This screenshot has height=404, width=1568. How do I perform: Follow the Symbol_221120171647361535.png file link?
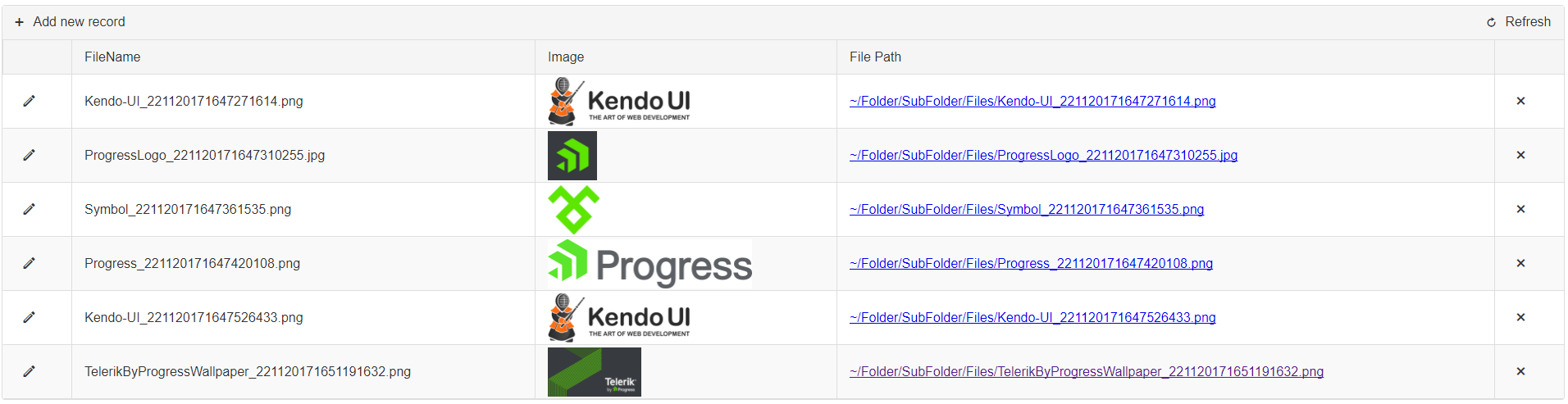click(x=1027, y=209)
